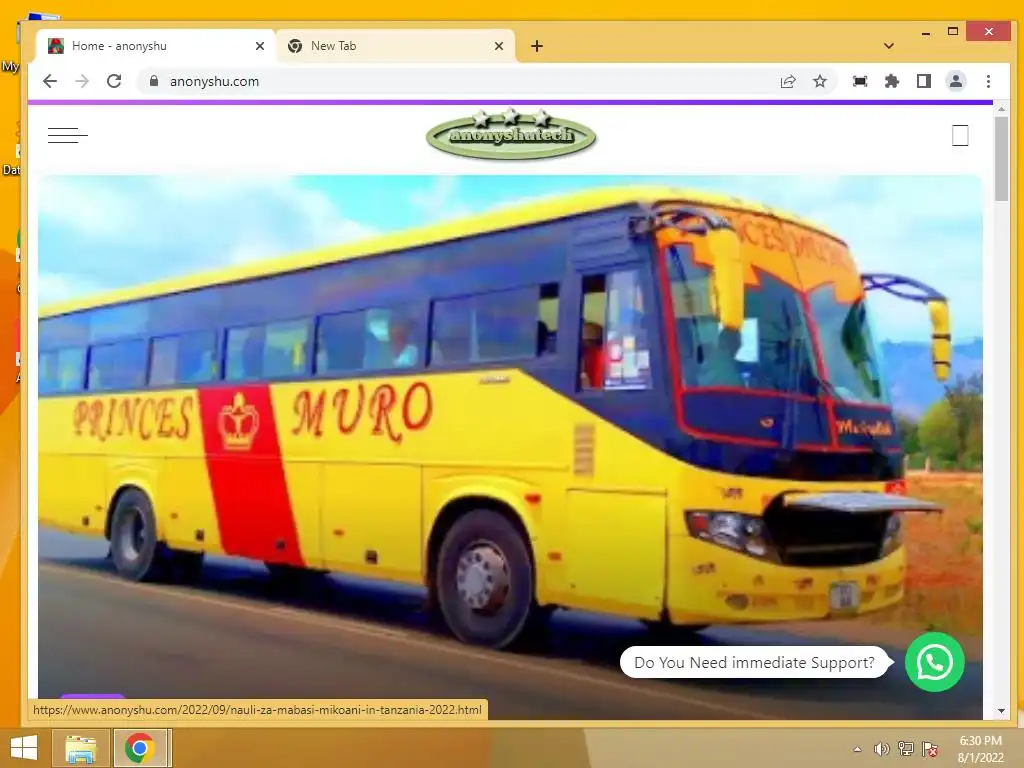
Task: Click the forward navigation arrow
Action: pyautogui.click(x=82, y=81)
